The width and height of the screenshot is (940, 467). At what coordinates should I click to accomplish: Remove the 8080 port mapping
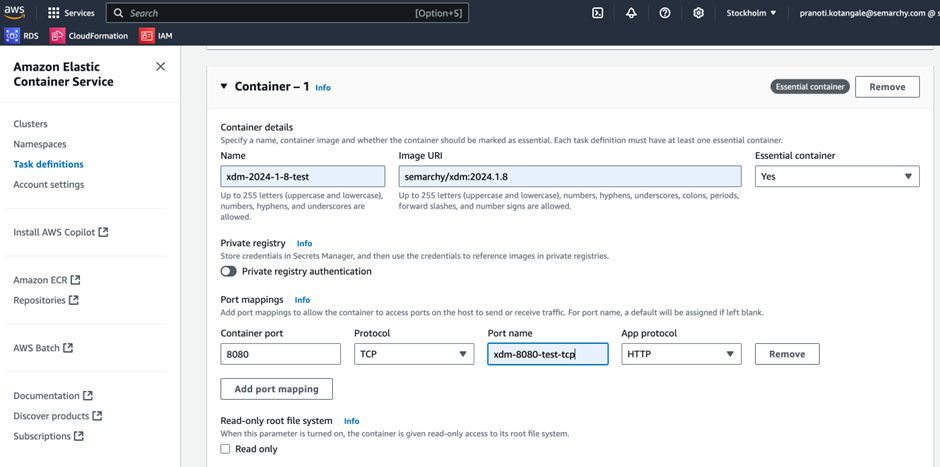787,354
